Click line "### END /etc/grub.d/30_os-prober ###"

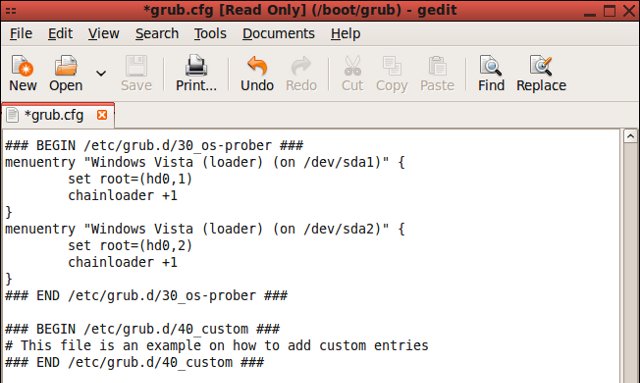(x=146, y=295)
